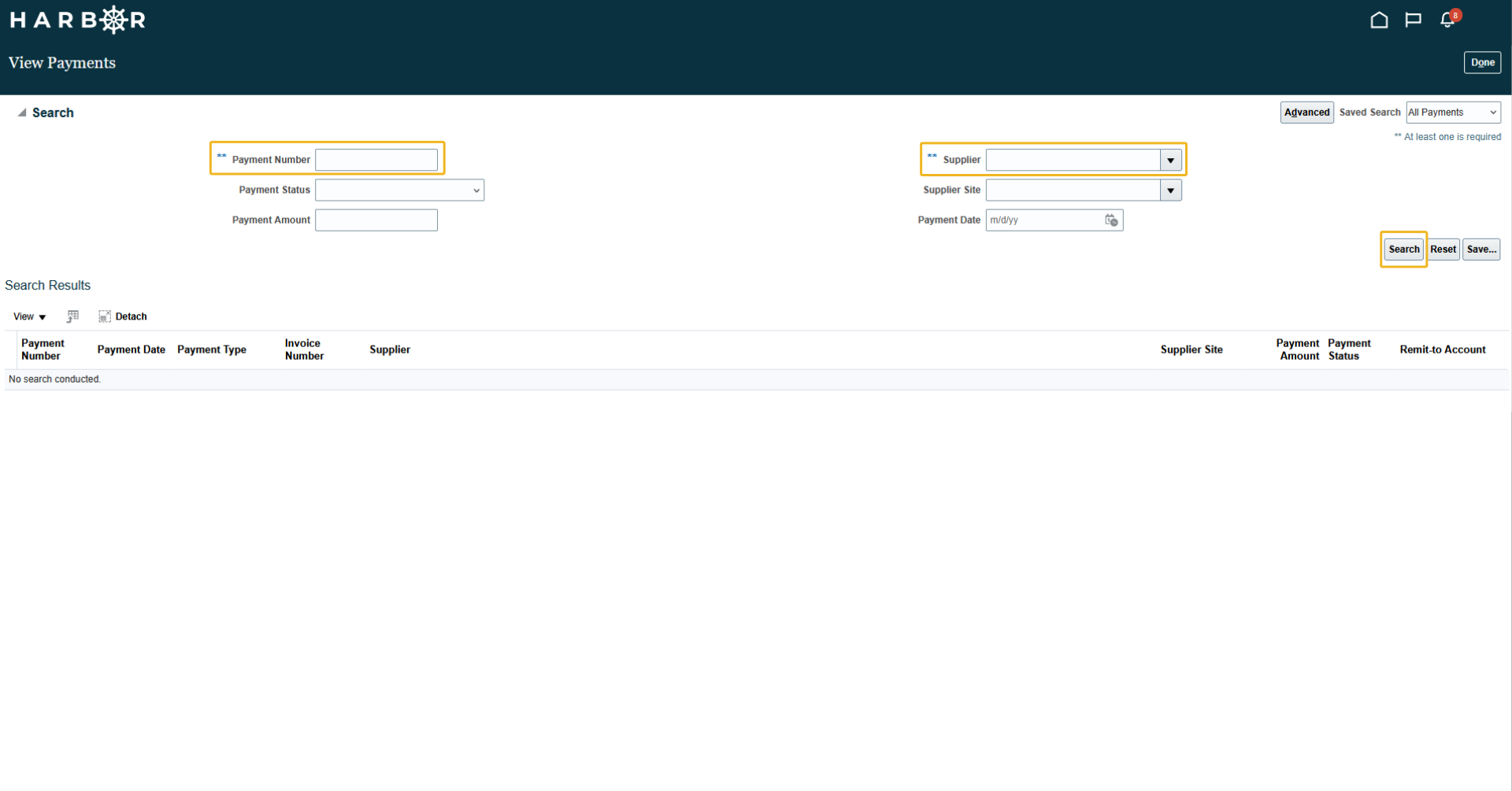The height and width of the screenshot is (791, 1512).
Task: Click the Search Results heading
Action: pyautogui.click(x=47, y=286)
